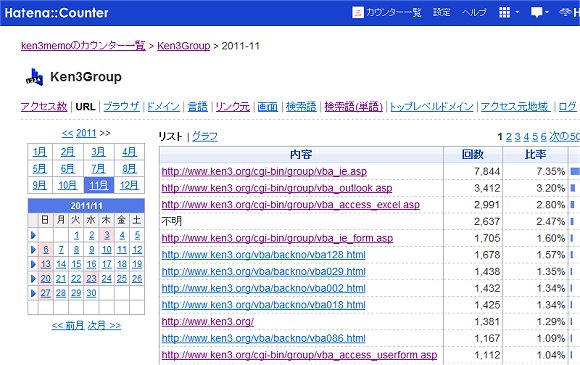
Task: Select day 30 in the calendar
Action: pos(91,293)
